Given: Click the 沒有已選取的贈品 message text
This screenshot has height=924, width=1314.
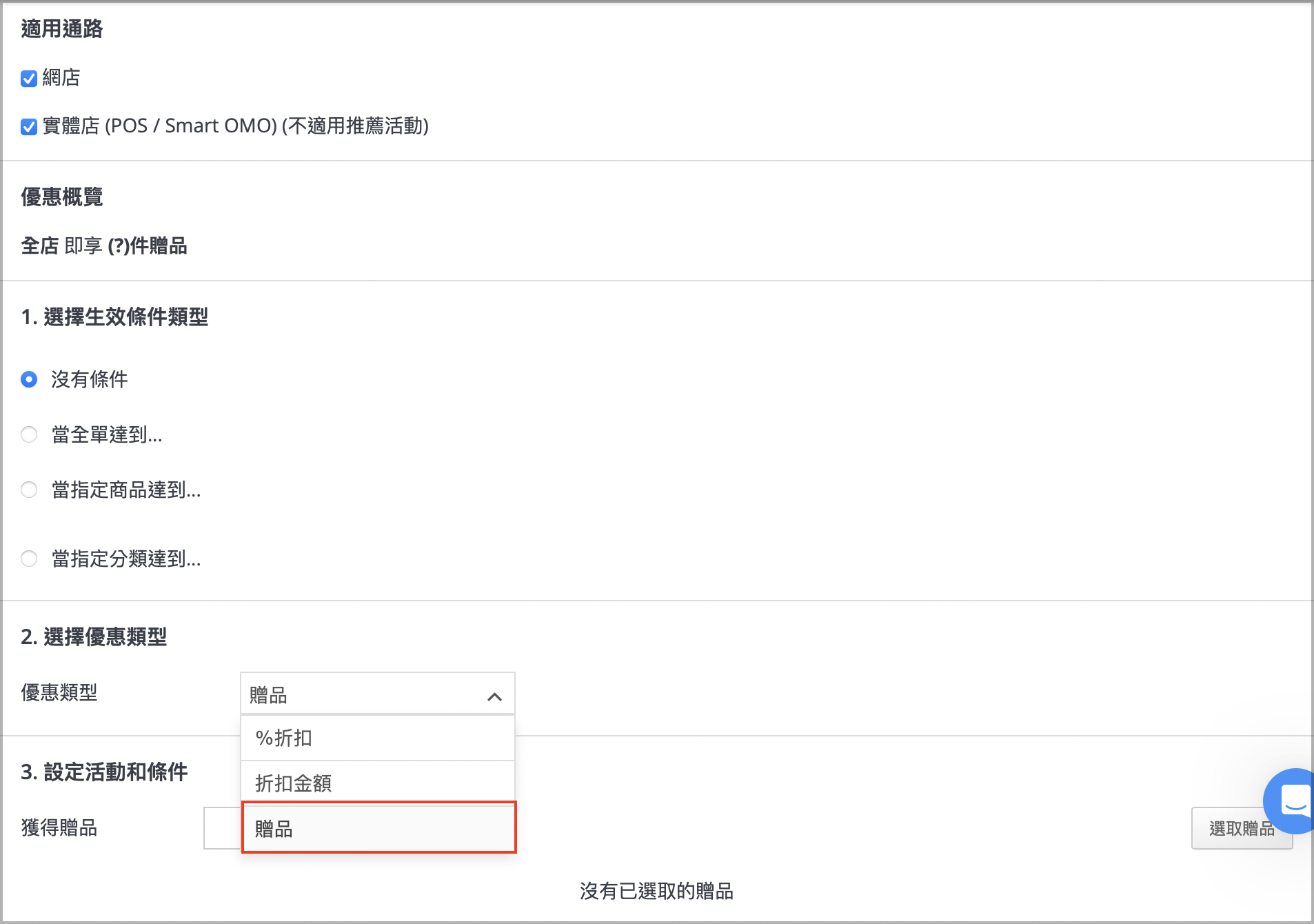Looking at the screenshot, I should click(x=656, y=891).
